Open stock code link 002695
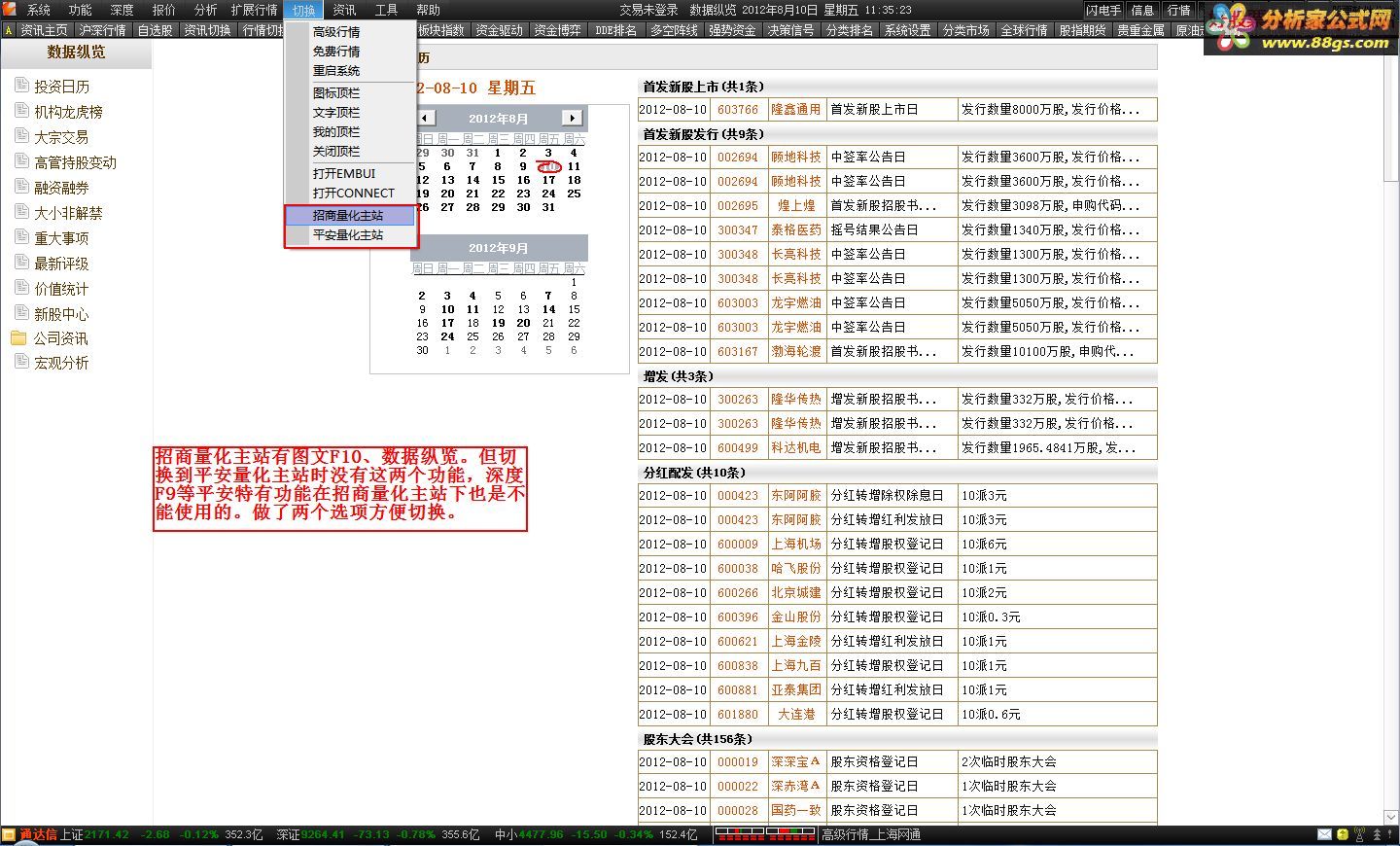Image resolution: width=1400 pixels, height=846 pixels. (738, 205)
